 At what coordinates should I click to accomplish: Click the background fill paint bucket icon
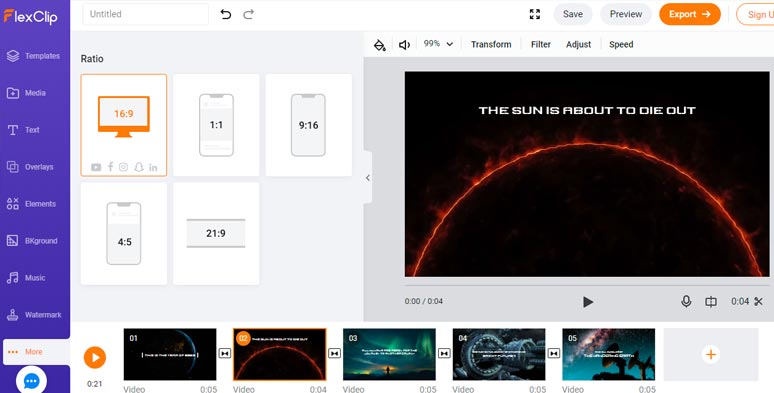pos(379,45)
